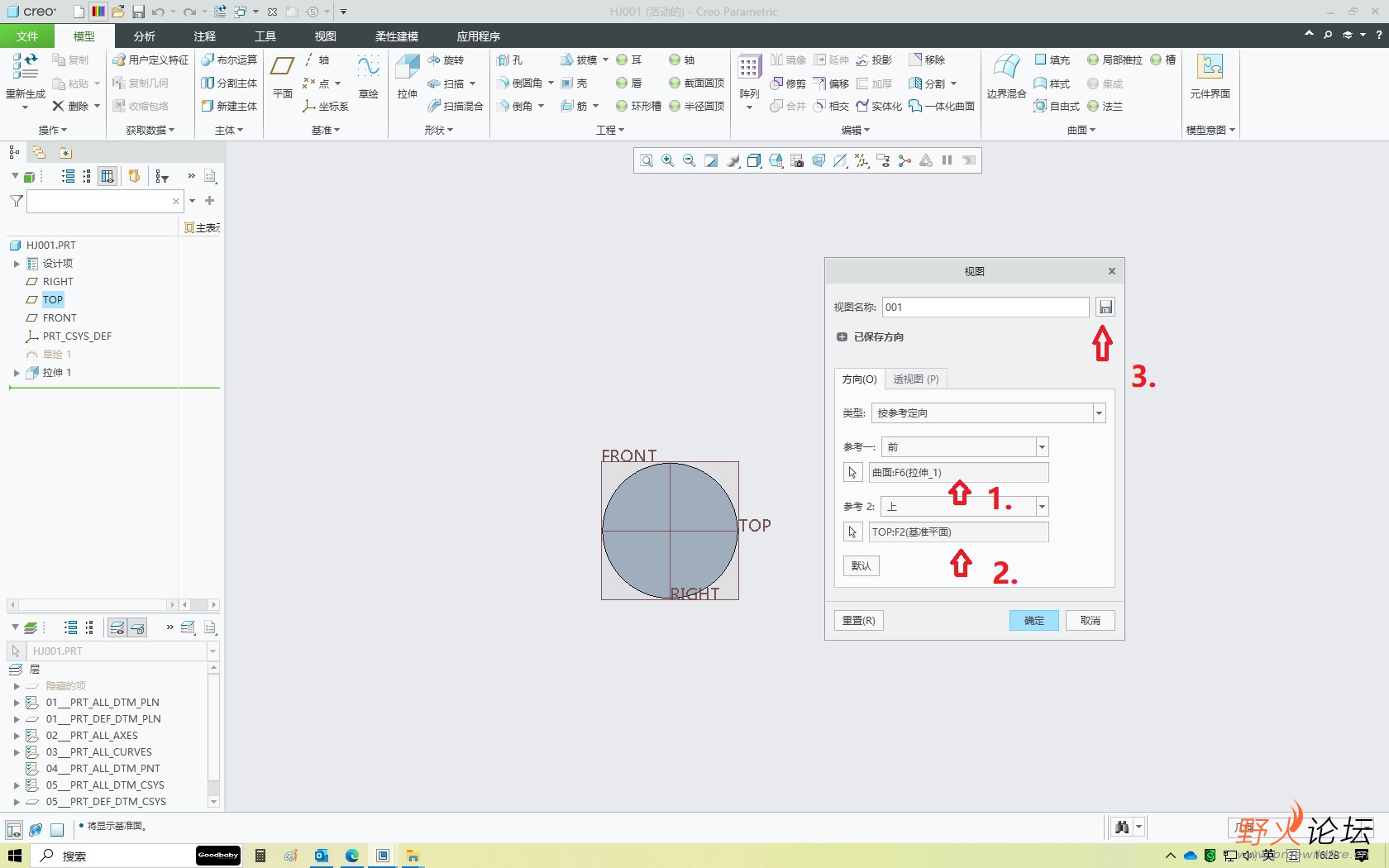Click Zoom Out in the graphics toolbar

[x=690, y=161]
